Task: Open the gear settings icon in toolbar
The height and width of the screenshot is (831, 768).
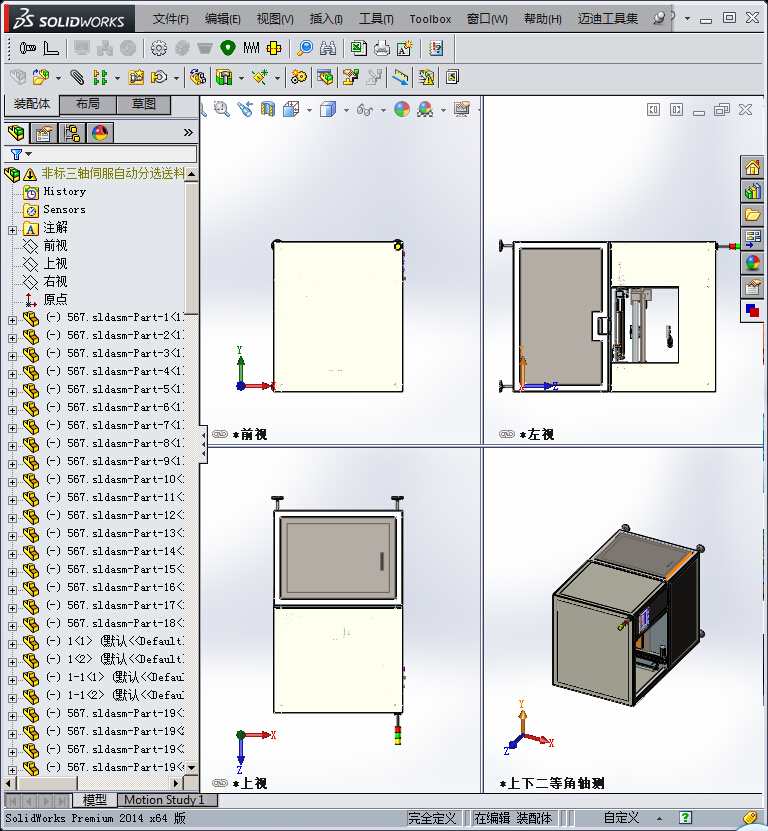Action: click(158, 48)
